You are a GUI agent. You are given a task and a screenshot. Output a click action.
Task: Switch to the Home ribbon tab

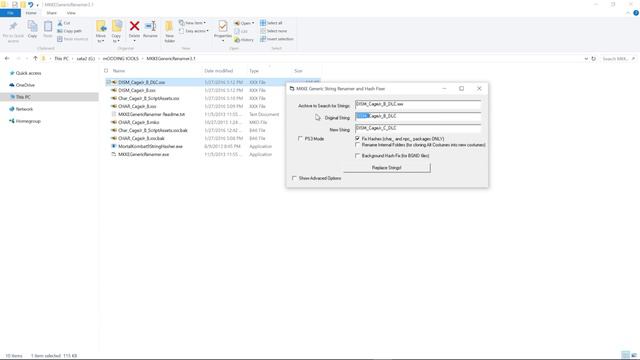click(x=31, y=13)
